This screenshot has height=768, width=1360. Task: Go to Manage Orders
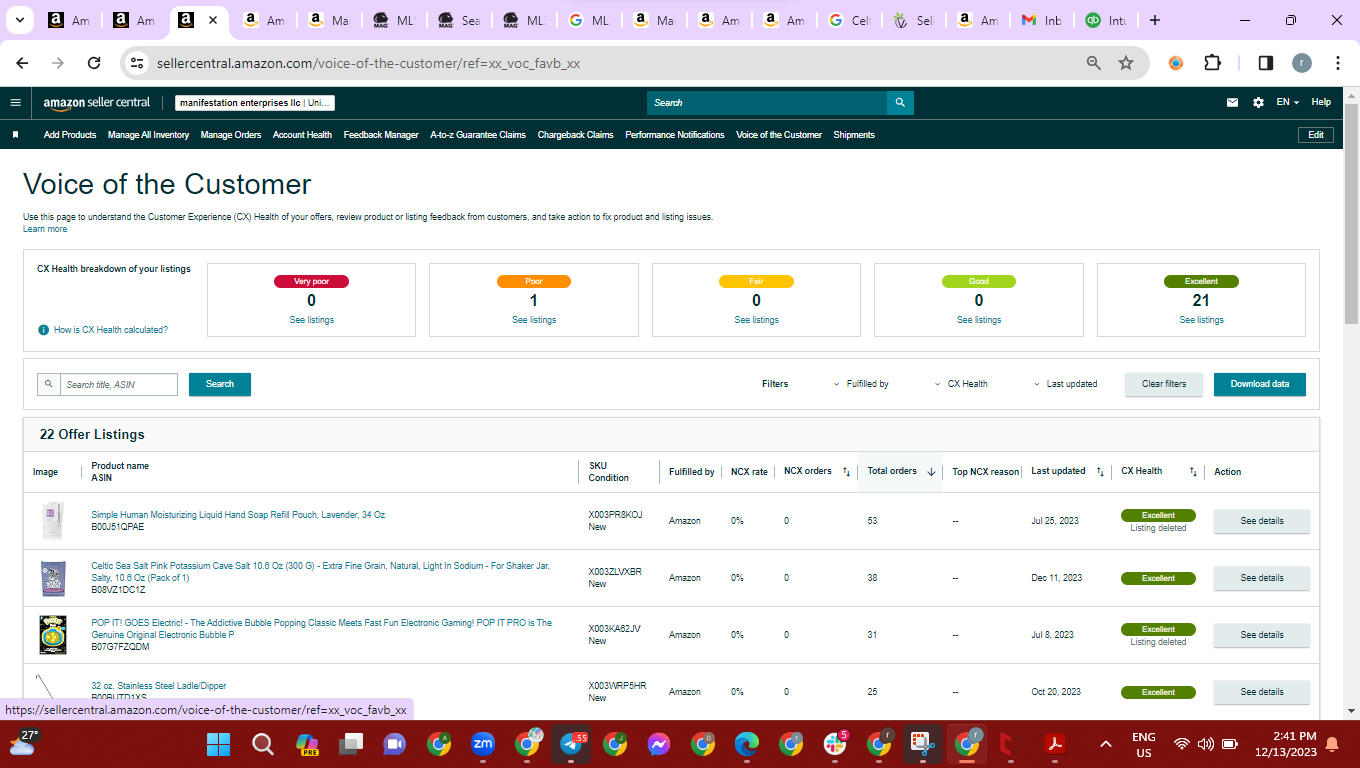tap(231, 135)
